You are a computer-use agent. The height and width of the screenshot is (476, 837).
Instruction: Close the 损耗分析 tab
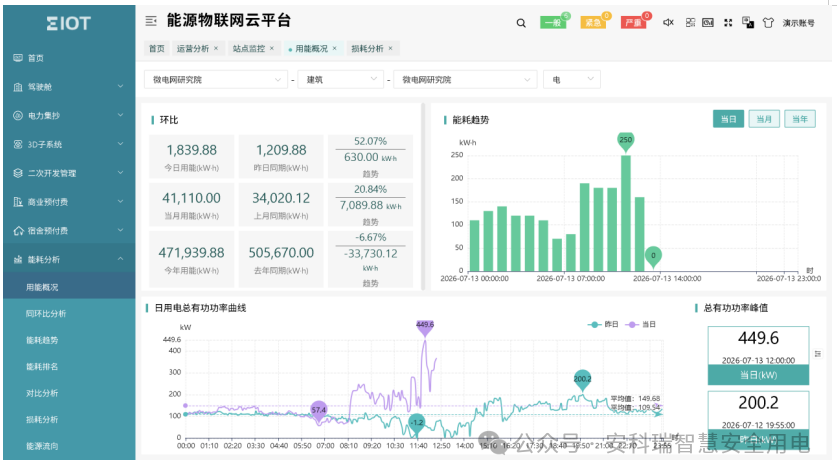coord(390,48)
